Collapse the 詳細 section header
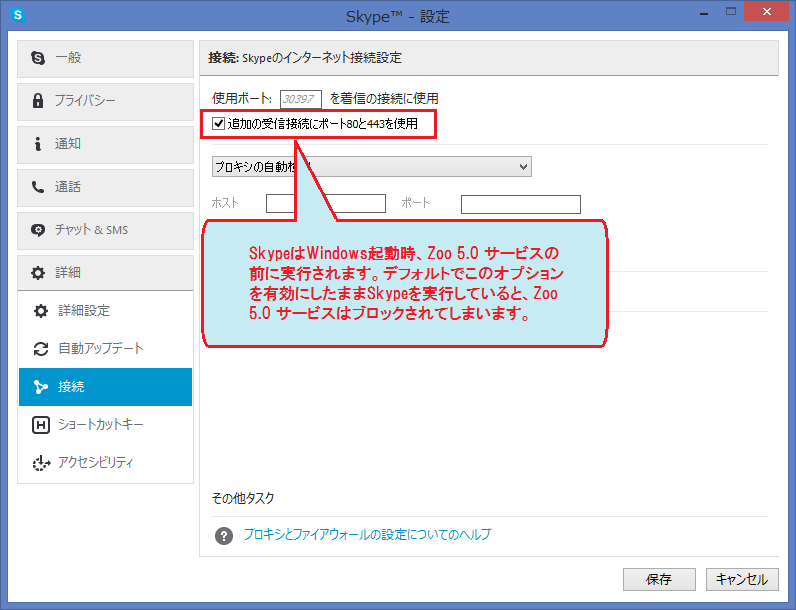The width and height of the screenshot is (796, 610). tap(106, 273)
